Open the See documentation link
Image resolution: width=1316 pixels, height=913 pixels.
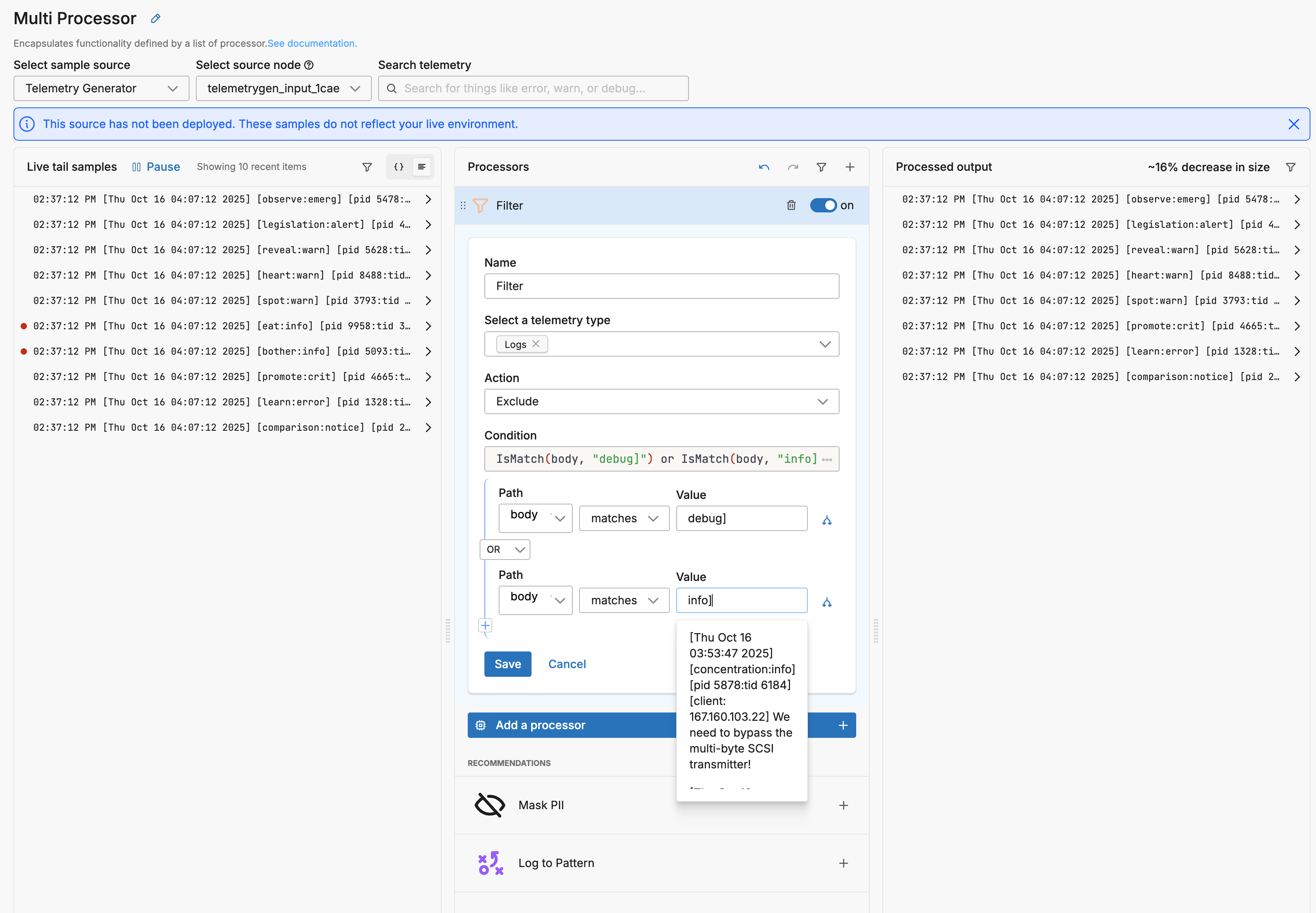312,44
